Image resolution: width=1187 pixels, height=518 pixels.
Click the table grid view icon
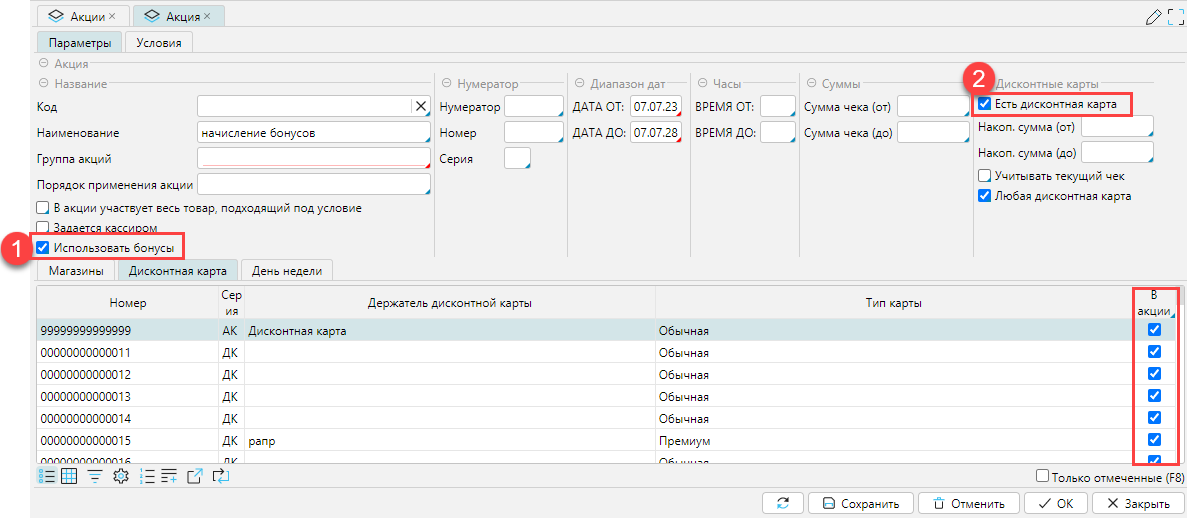pyautogui.click(x=70, y=476)
